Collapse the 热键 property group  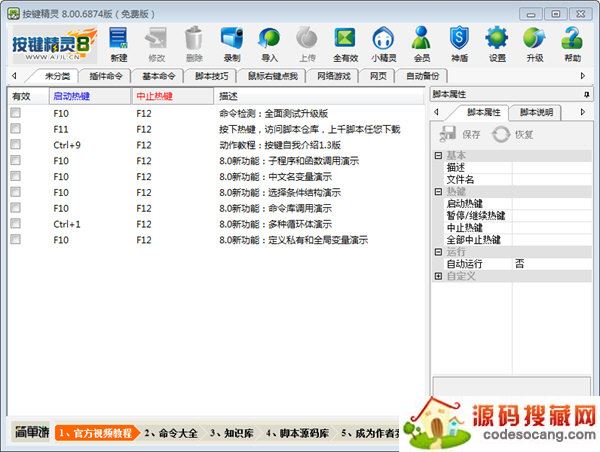(439, 191)
